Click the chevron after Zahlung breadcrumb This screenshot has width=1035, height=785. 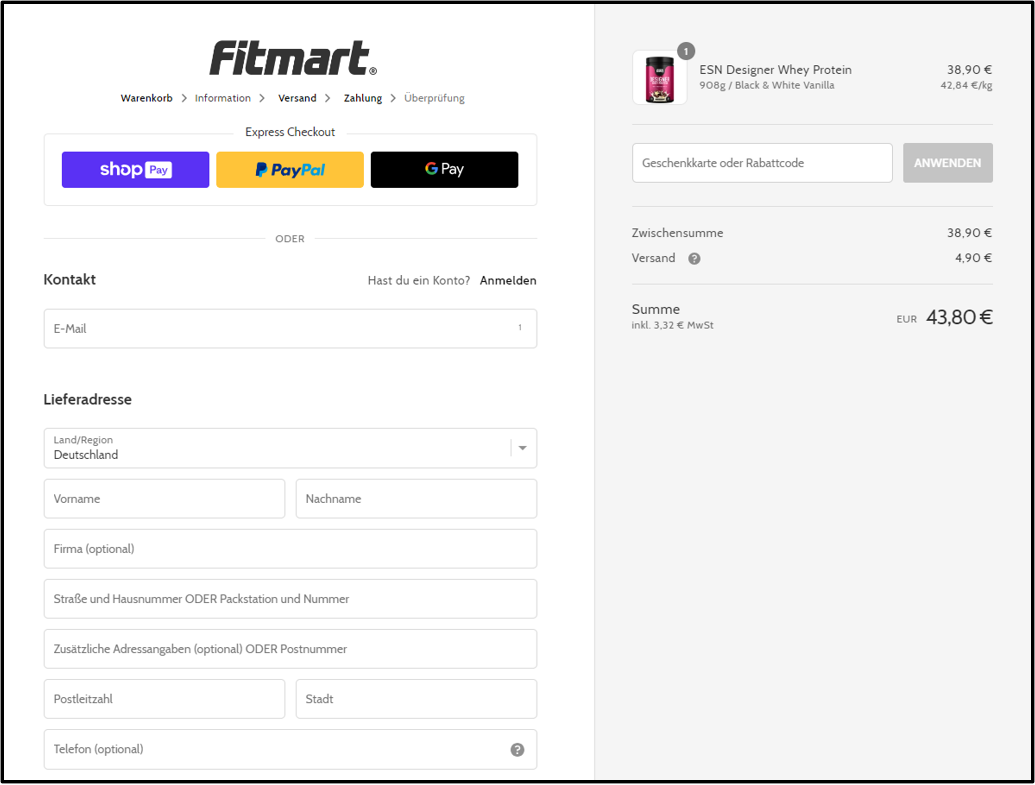click(393, 98)
